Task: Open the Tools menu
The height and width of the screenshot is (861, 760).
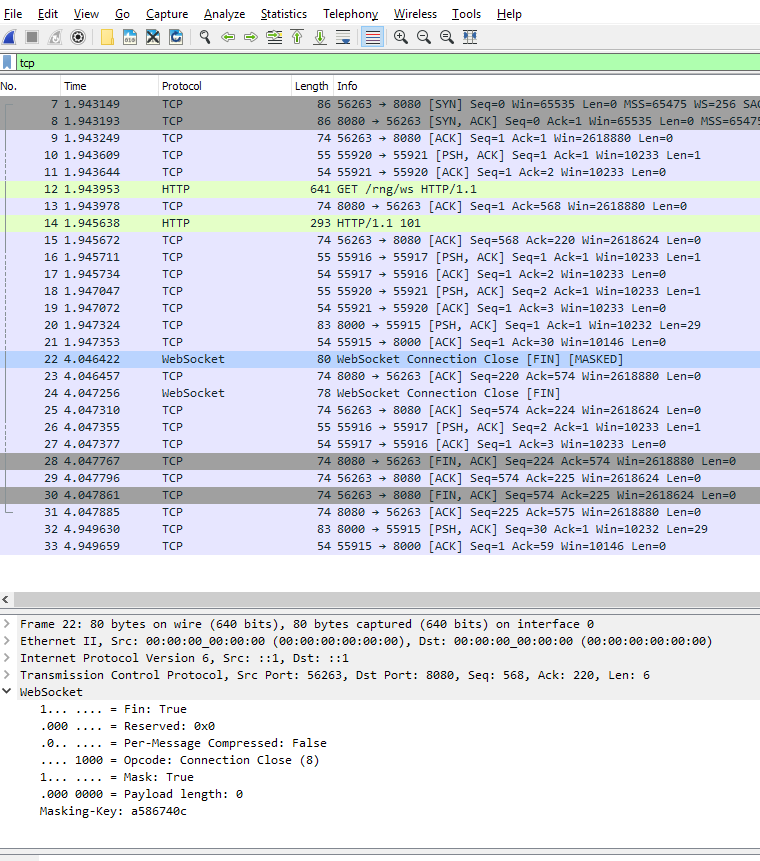Action: click(466, 14)
